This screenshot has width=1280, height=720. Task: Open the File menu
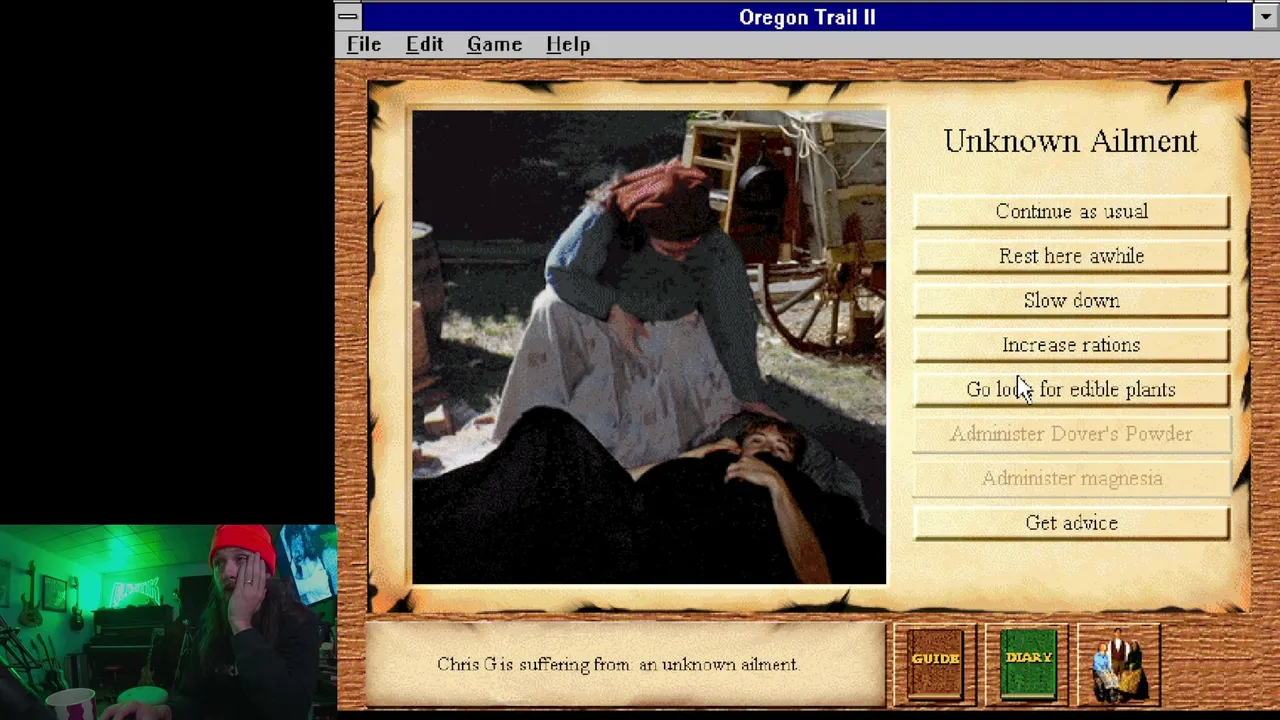[x=364, y=45]
